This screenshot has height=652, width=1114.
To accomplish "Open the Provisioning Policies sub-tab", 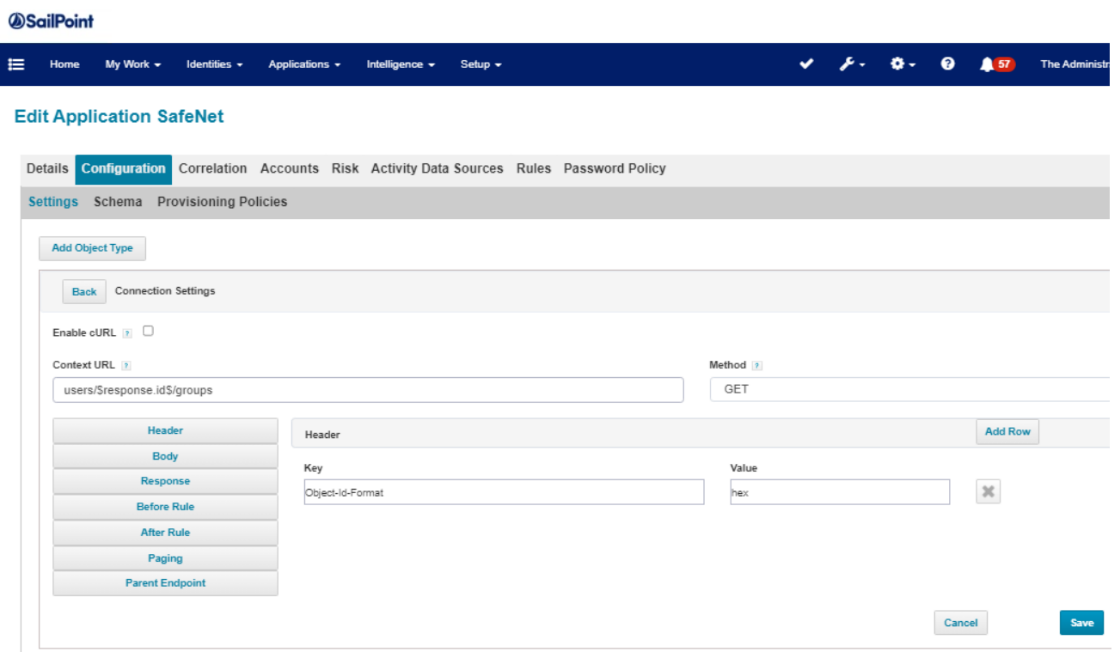I will (x=222, y=202).
